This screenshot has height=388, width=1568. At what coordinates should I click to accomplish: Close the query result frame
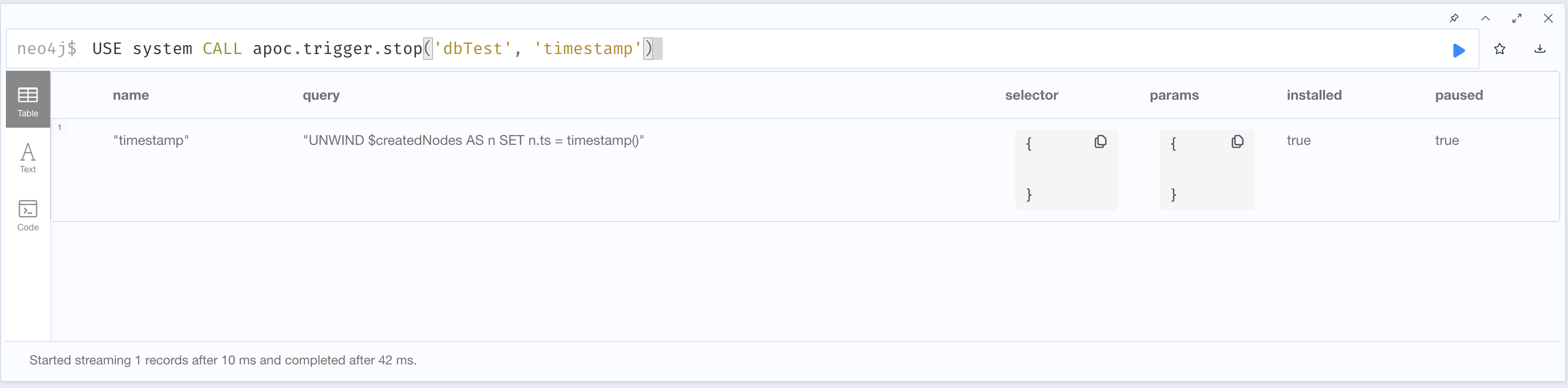[1548, 18]
